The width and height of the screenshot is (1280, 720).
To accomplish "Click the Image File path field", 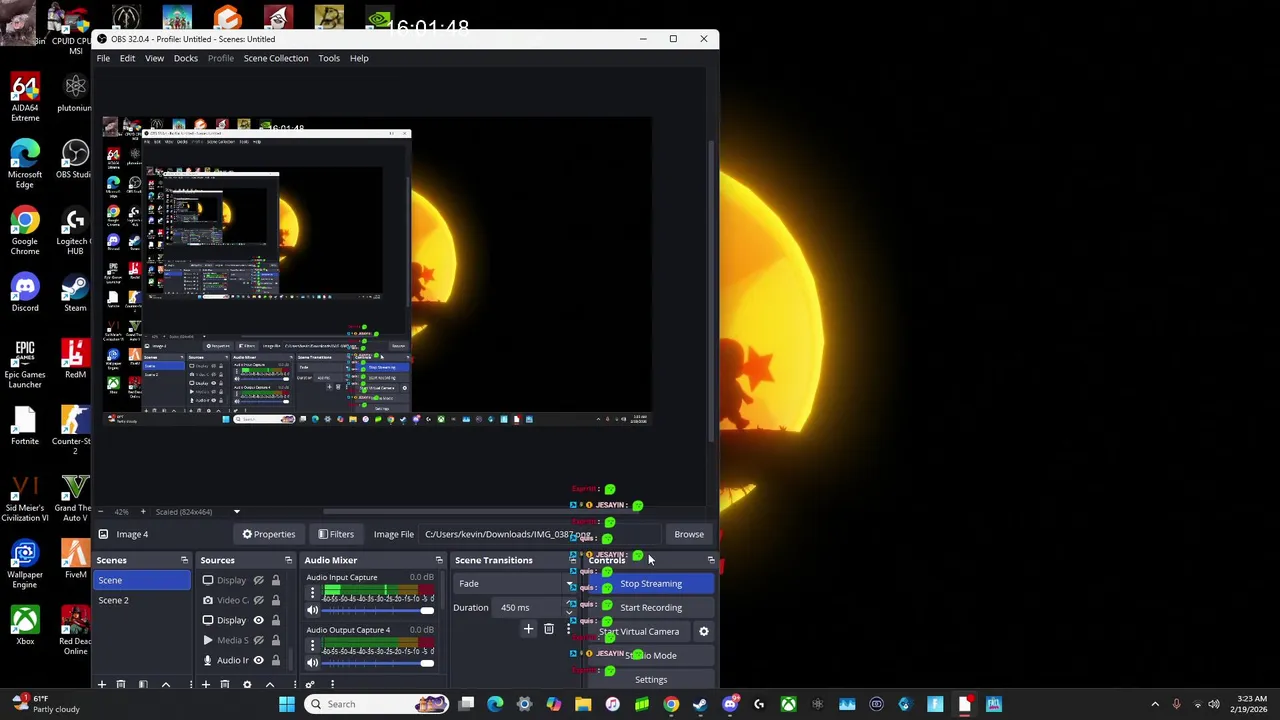I will pos(540,534).
